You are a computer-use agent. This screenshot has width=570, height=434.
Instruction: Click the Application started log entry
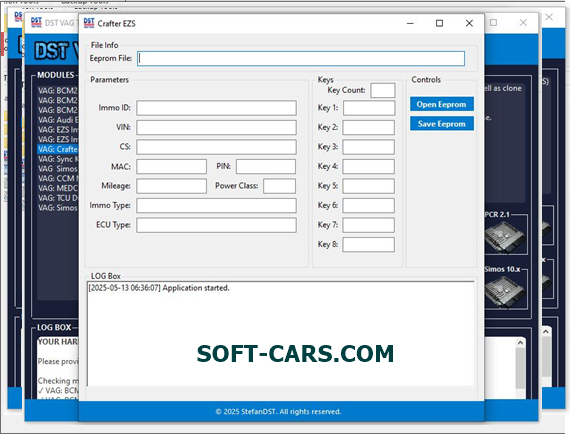tap(159, 288)
